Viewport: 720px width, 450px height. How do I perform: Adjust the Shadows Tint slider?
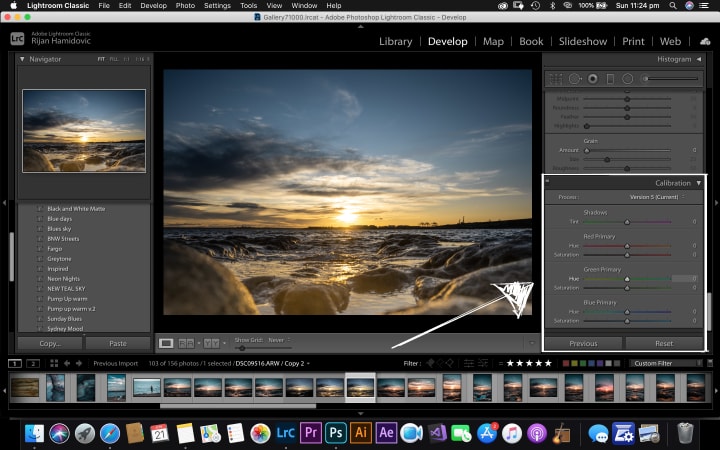pyautogui.click(x=627, y=222)
